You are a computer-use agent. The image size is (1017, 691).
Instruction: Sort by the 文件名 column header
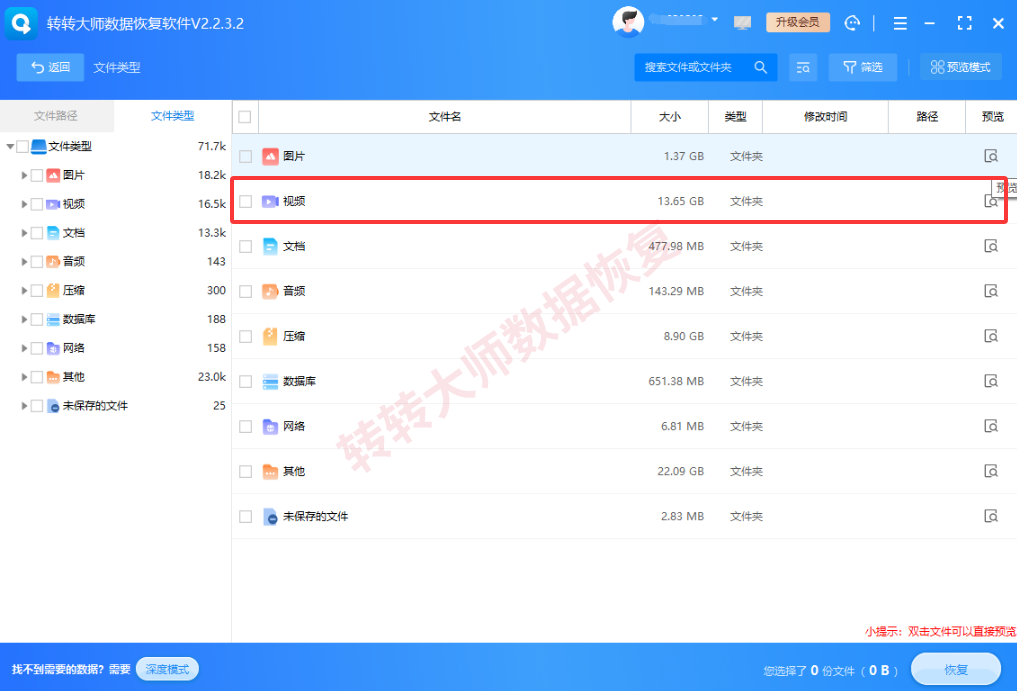pyautogui.click(x=445, y=117)
